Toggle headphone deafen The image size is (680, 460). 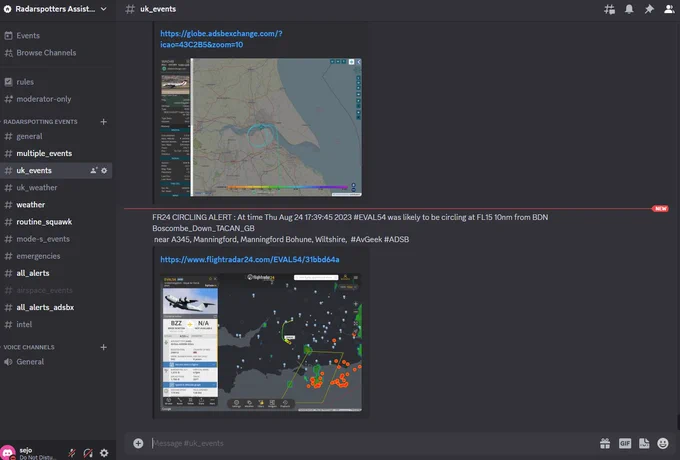88,453
